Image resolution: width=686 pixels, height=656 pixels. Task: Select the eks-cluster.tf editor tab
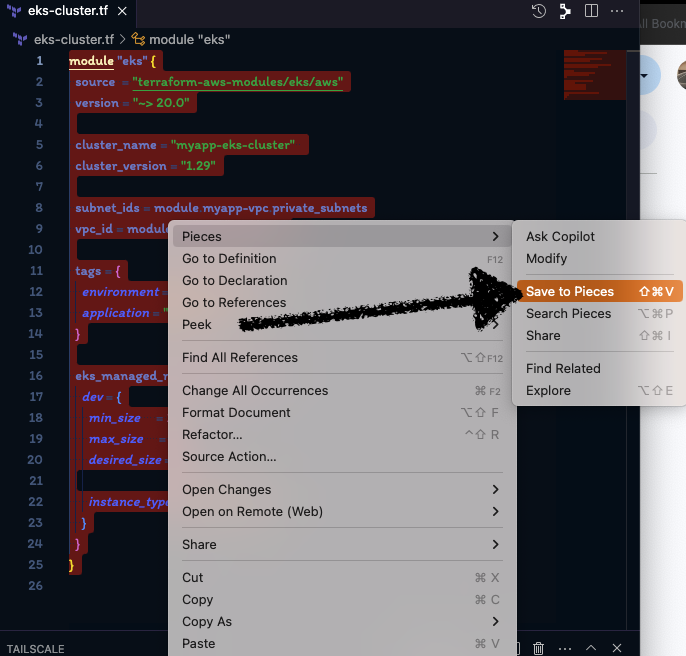[68, 11]
